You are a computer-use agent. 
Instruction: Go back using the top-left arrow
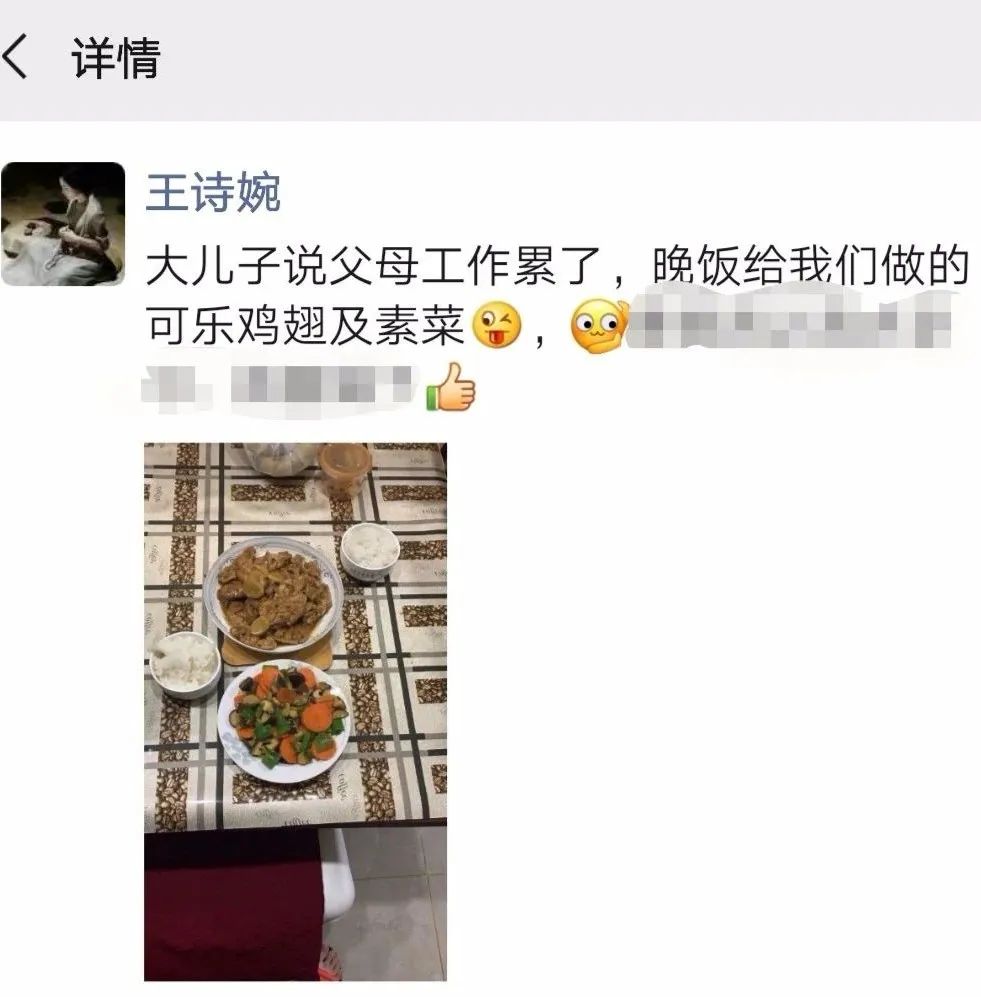coord(15,57)
